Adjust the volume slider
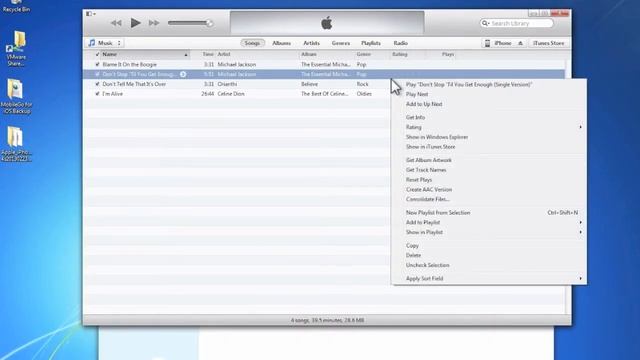Screen dimensions: 640x360 190,23
